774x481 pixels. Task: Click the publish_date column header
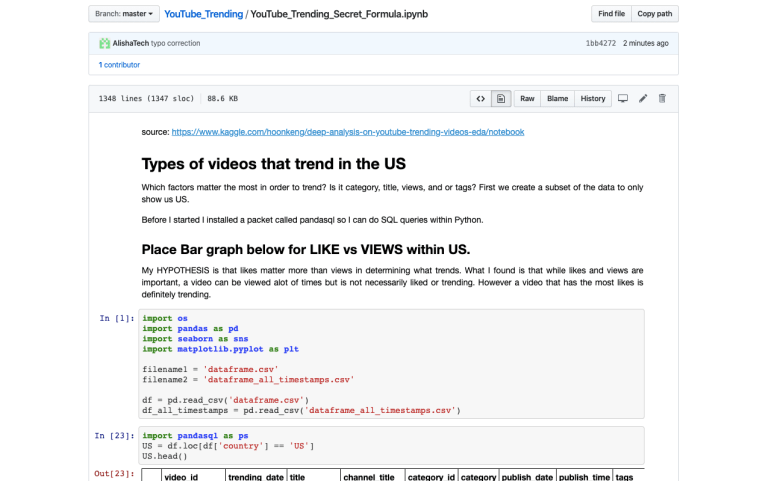[527, 477]
